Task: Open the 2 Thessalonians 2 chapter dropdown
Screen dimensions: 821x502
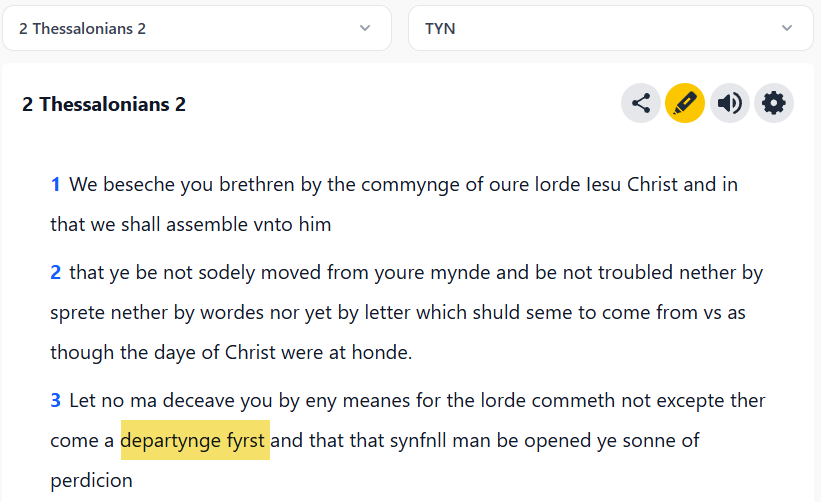Action: pyautogui.click(x=196, y=28)
